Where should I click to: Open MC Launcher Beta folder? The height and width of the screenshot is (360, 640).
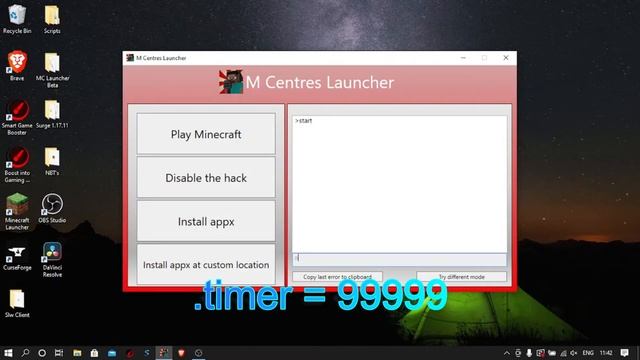point(52,70)
